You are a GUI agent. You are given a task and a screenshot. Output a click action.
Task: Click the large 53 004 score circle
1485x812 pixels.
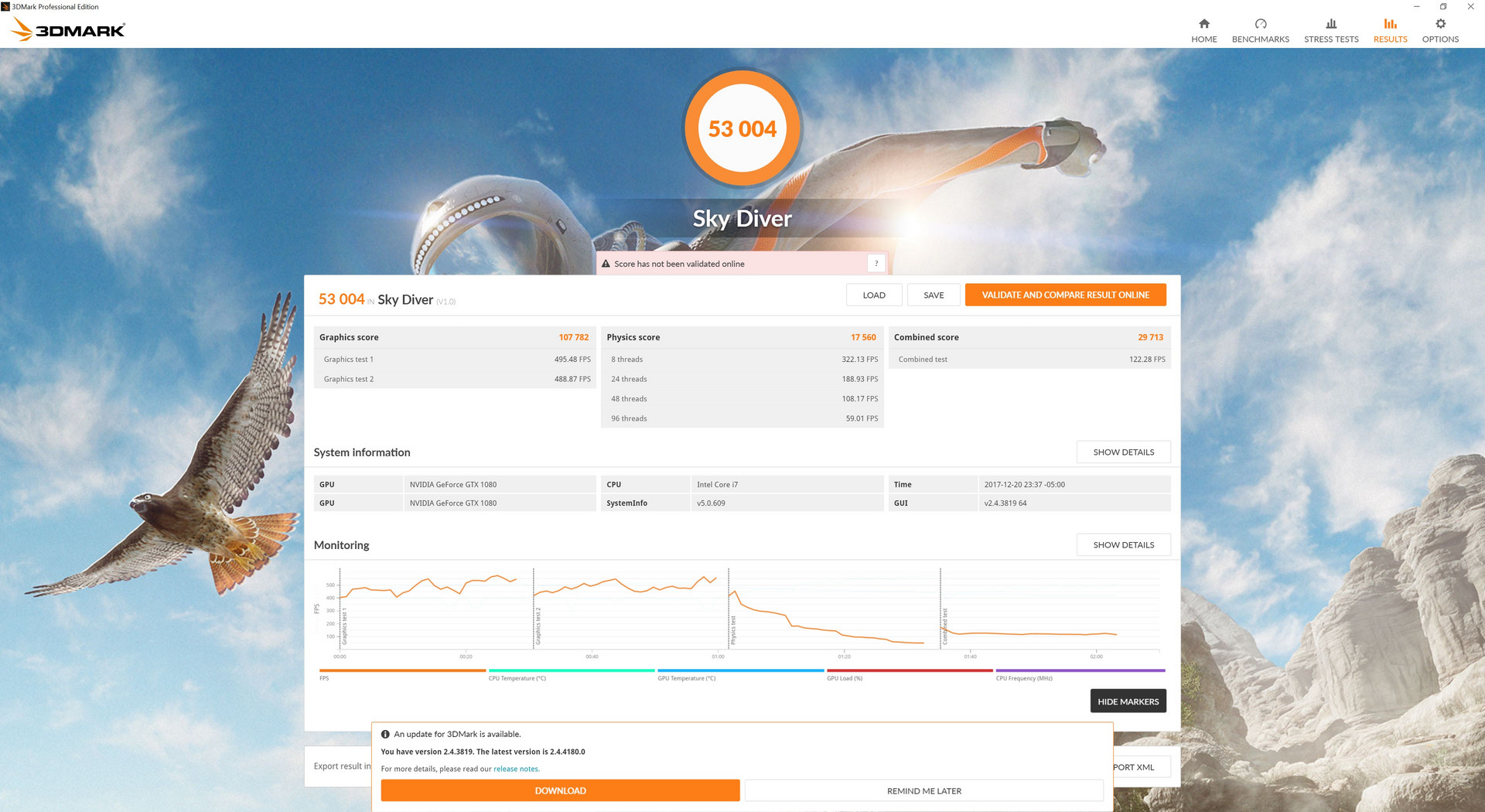(x=742, y=128)
